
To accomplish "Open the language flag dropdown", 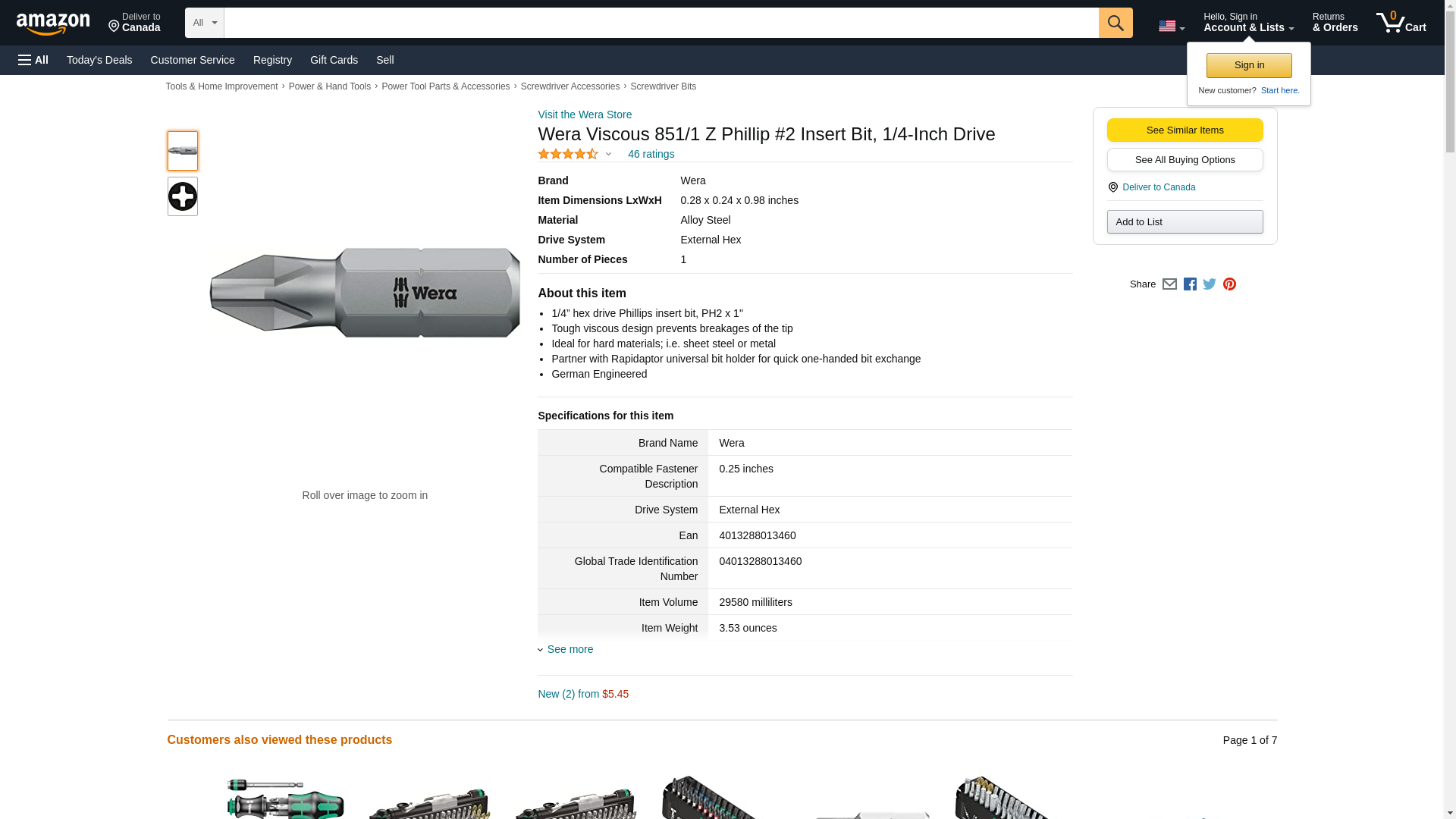I will (x=1171, y=27).
